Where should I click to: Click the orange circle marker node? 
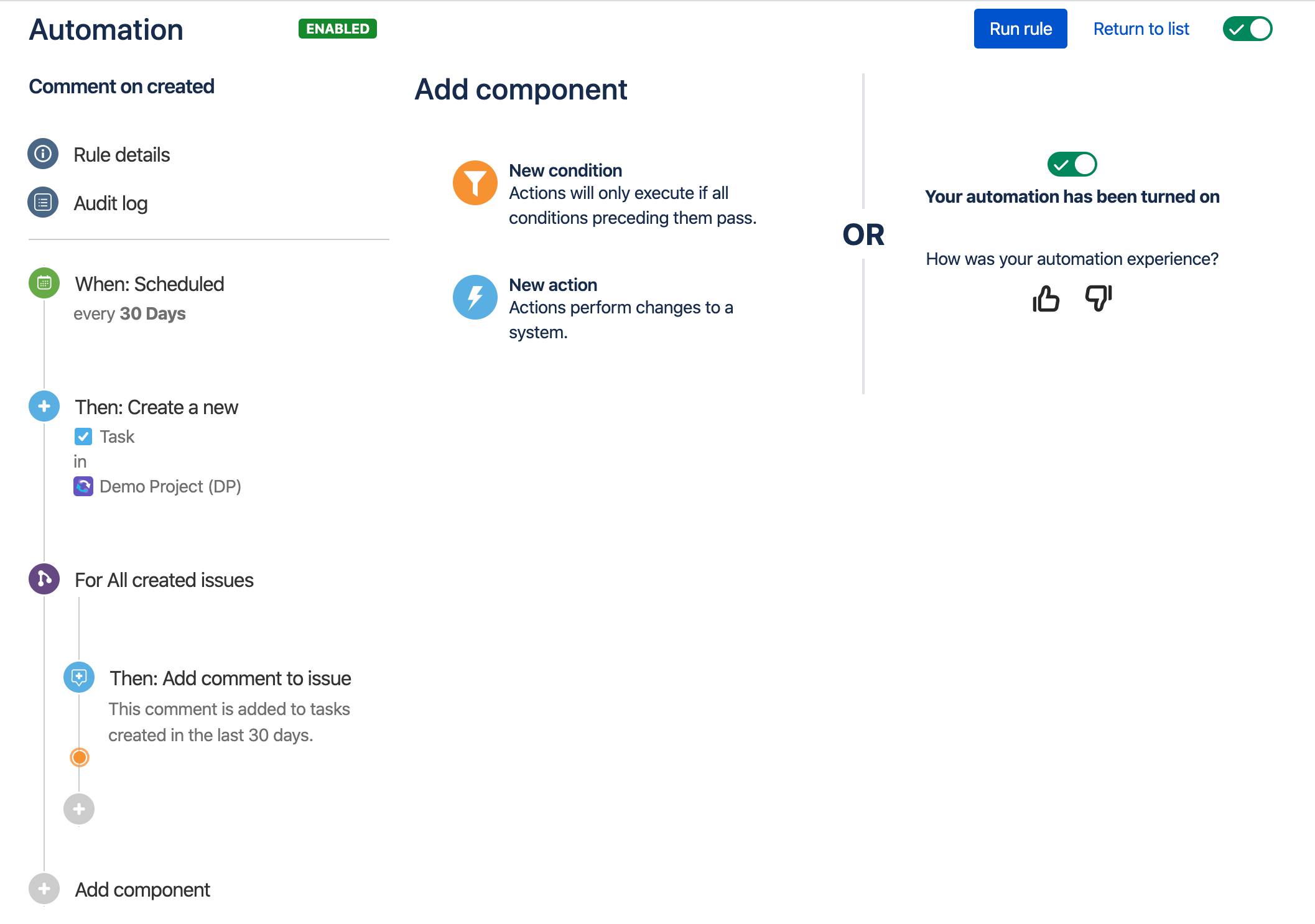(x=80, y=757)
